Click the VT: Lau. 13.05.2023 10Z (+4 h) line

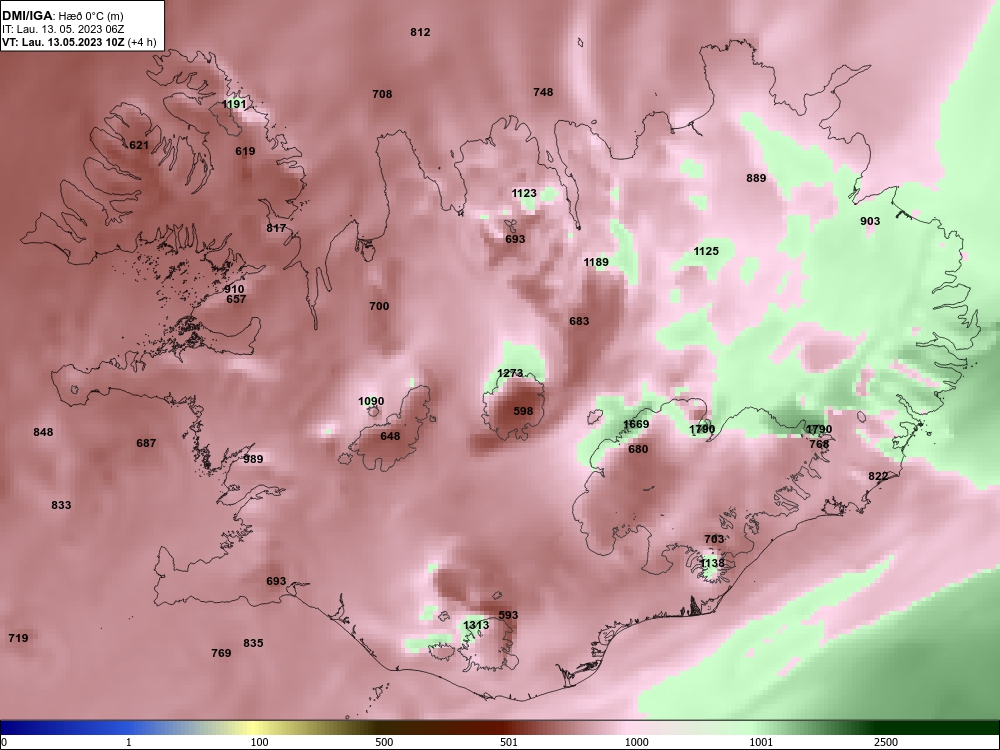click(x=78, y=42)
